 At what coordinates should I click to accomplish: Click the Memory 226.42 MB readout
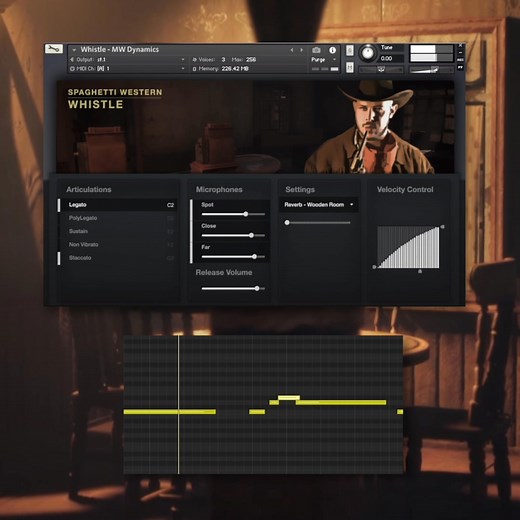235,69
